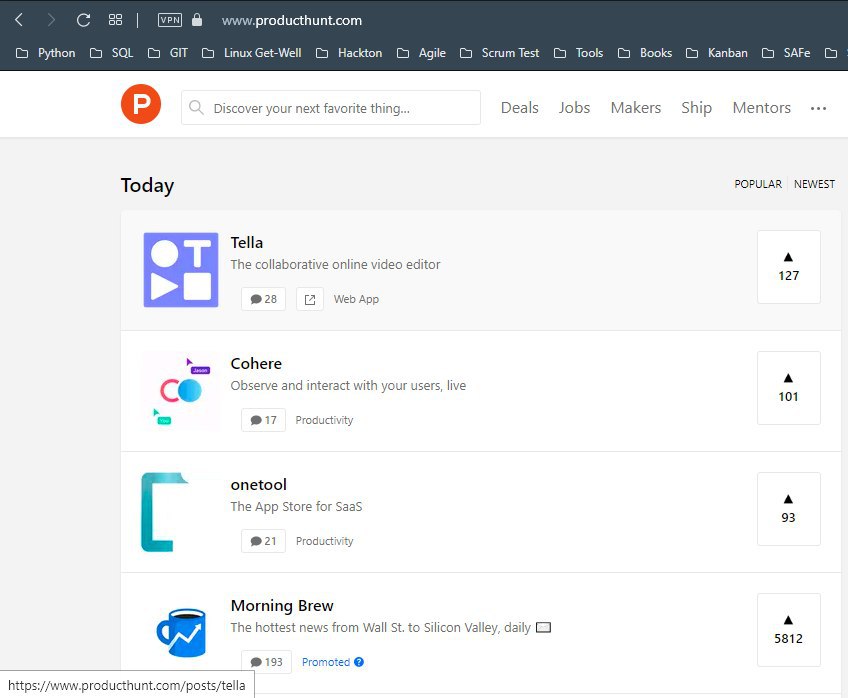Open Tella's external link icon
Image resolution: width=848 pixels, height=698 pixels.
(x=310, y=299)
